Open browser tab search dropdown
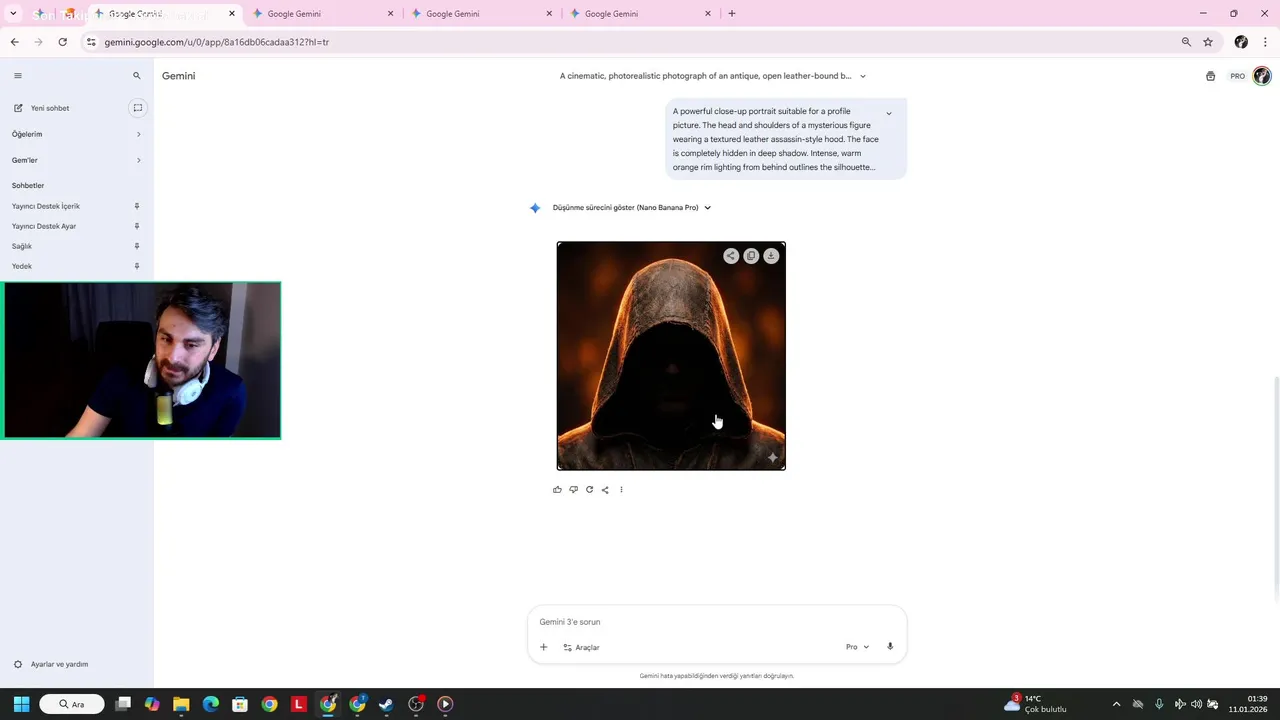Screen dimensions: 1280x720 13,14
